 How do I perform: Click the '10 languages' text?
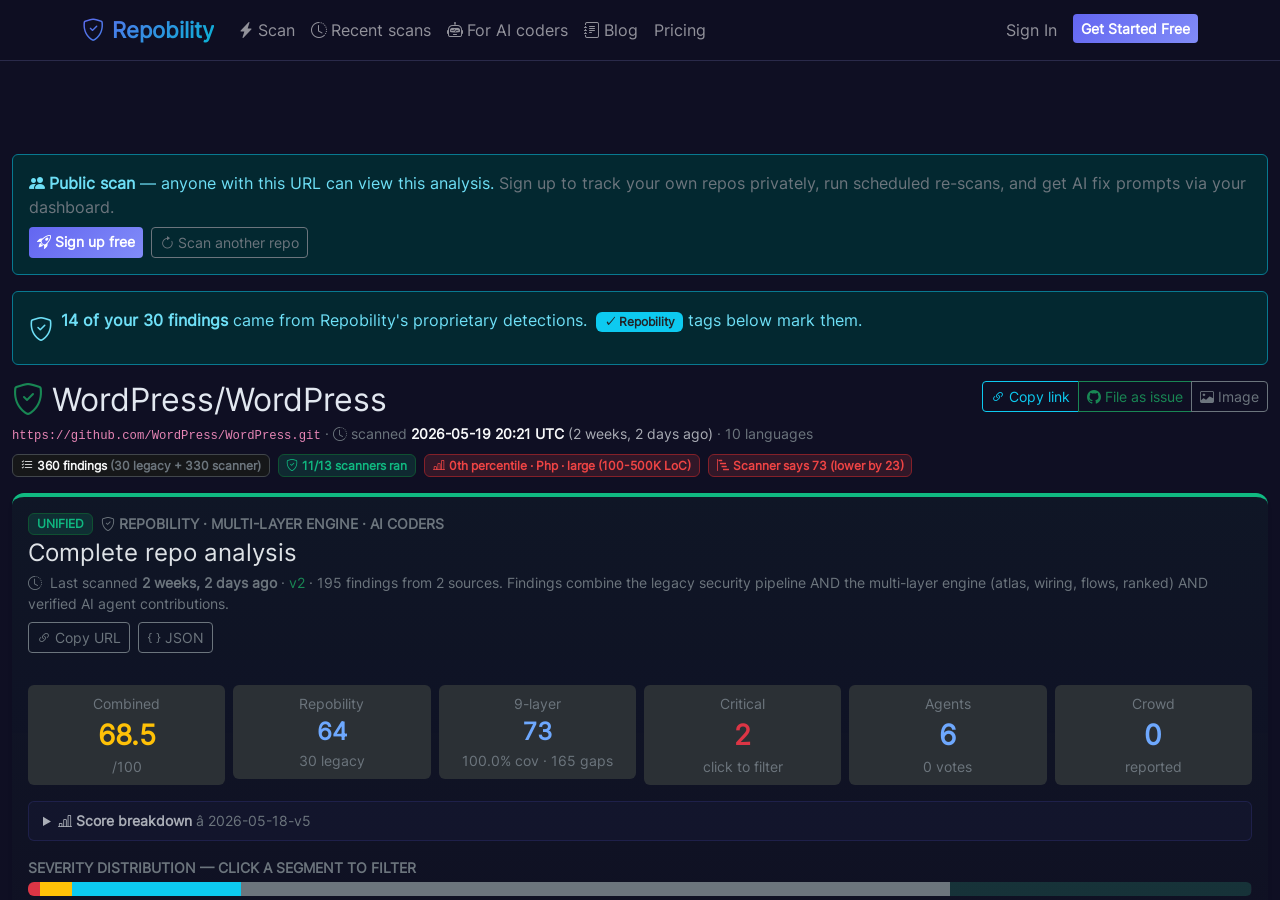[769, 434]
